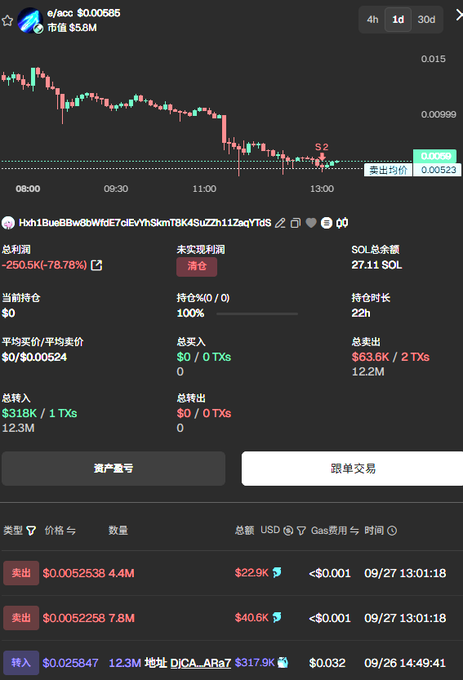
Task: Click the 市值 $5.8M market cap text
Action: (72, 28)
